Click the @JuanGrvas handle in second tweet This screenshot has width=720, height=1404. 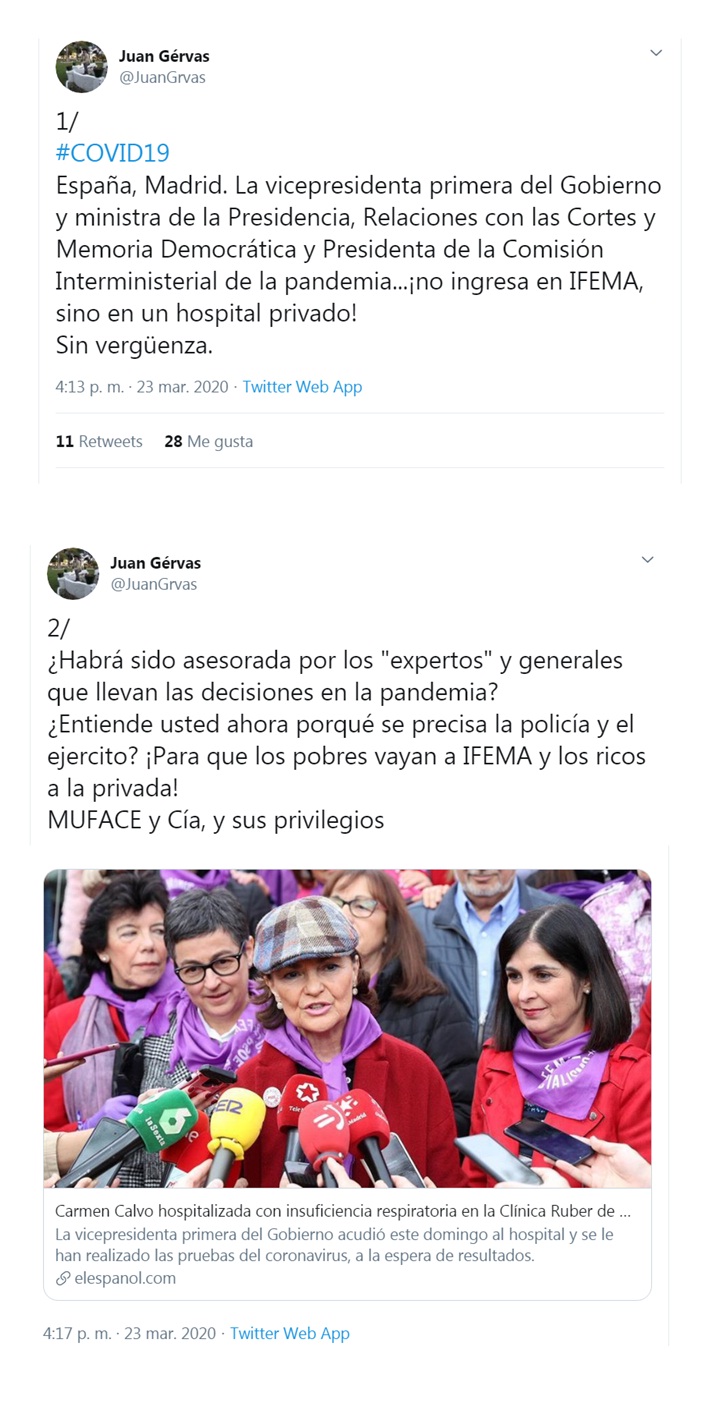click(154, 584)
